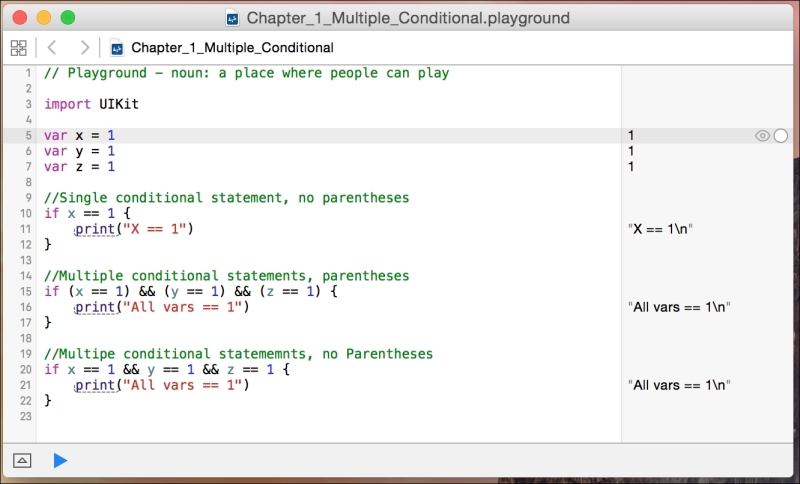Place cursor on 'var z = 1' line

pos(80,167)
